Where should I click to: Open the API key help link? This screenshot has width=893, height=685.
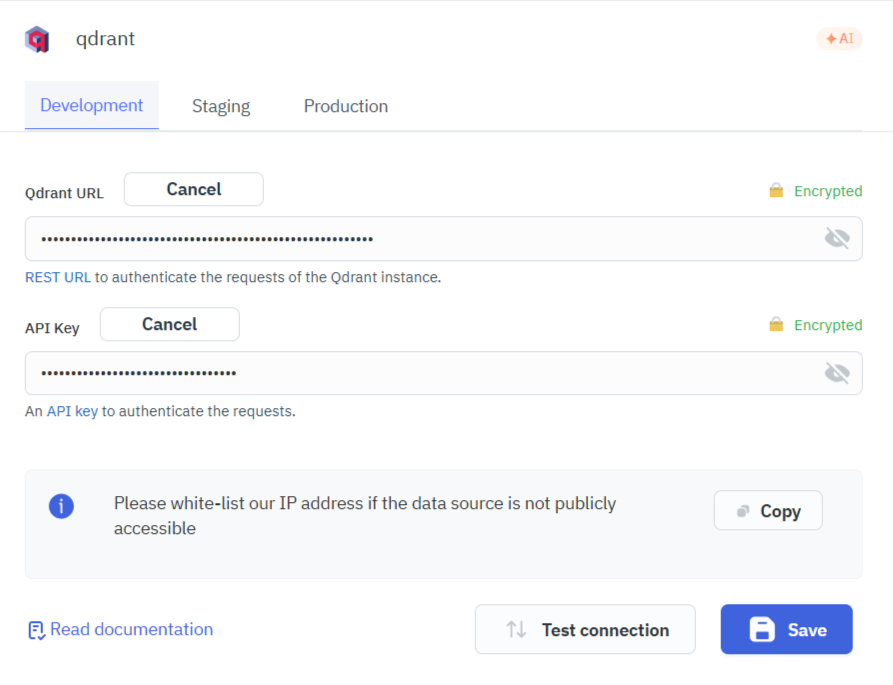pos(72,411)
